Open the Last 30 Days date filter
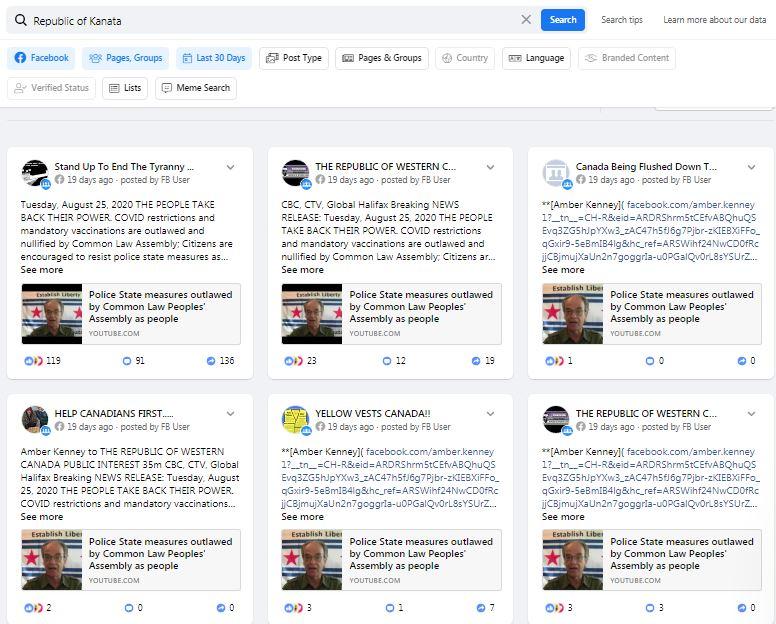This screenshot has height=624, width=776. click(x=214, y=58)
